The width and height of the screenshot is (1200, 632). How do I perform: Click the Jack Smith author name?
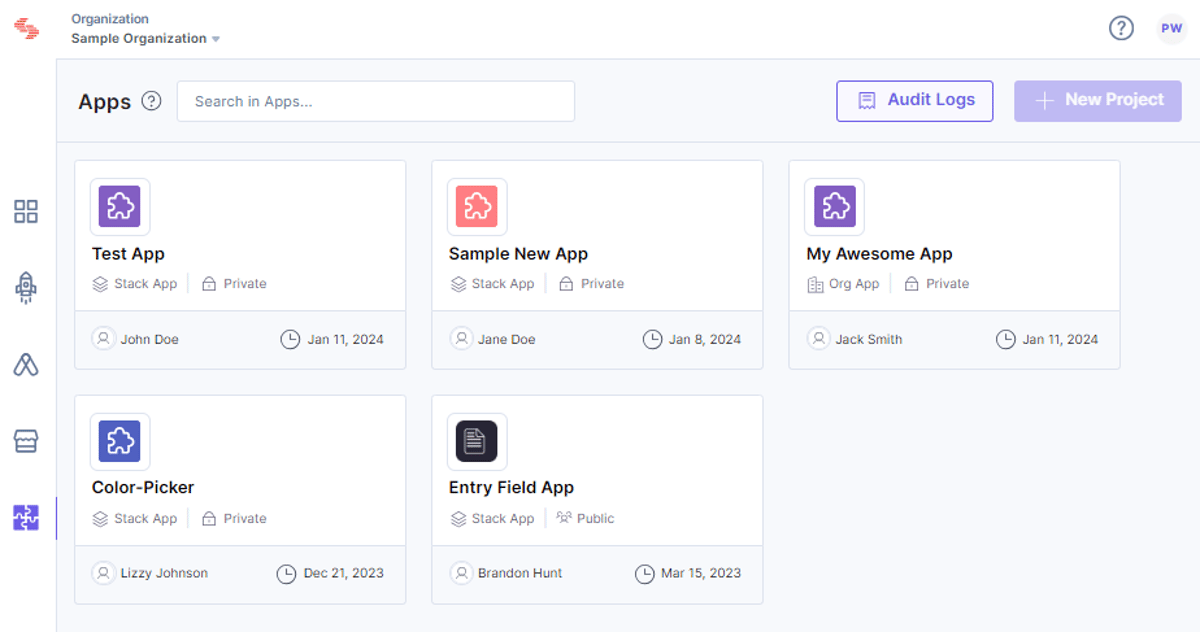869,339
